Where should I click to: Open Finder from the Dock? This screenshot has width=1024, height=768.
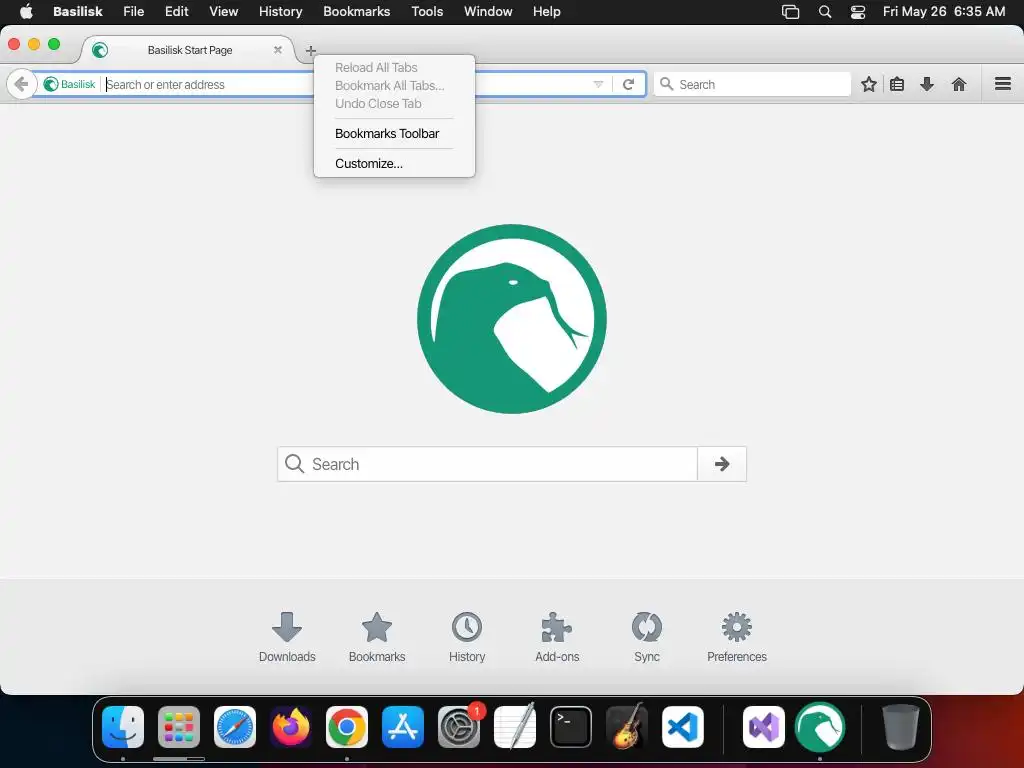pyautogui.click(x=123, y=727)
